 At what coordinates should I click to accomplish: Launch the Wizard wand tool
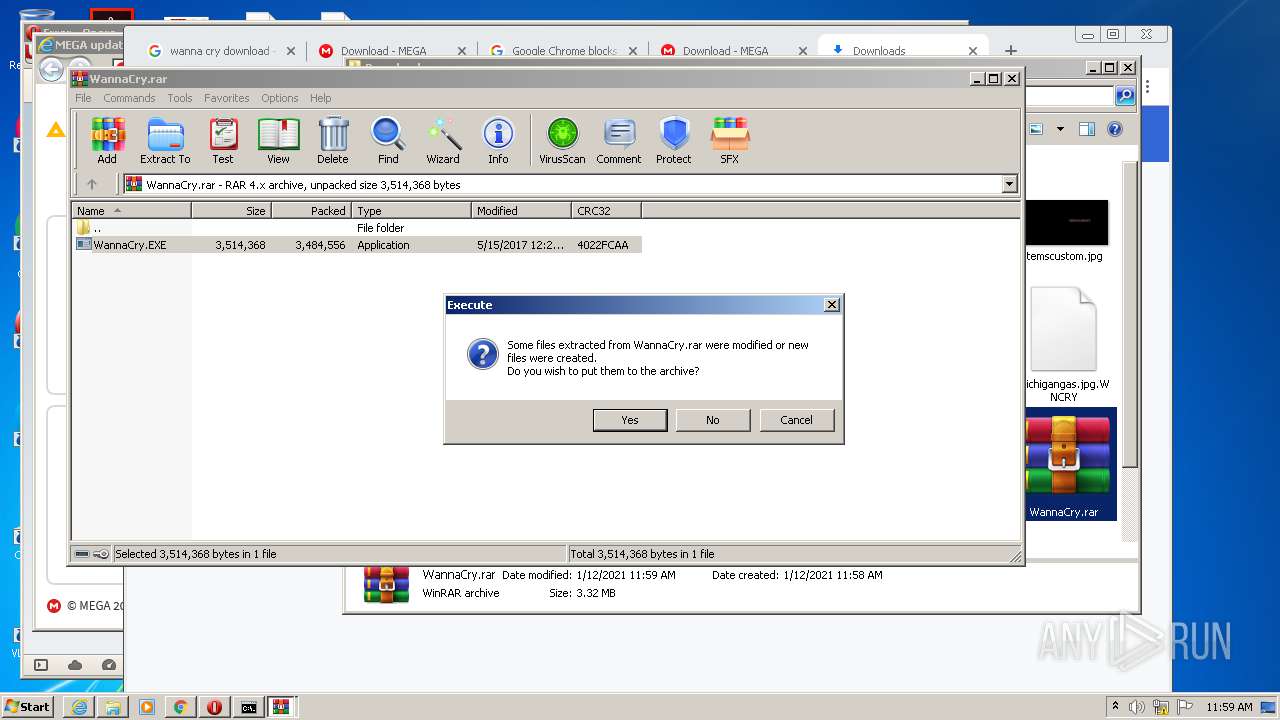(443, 140)
